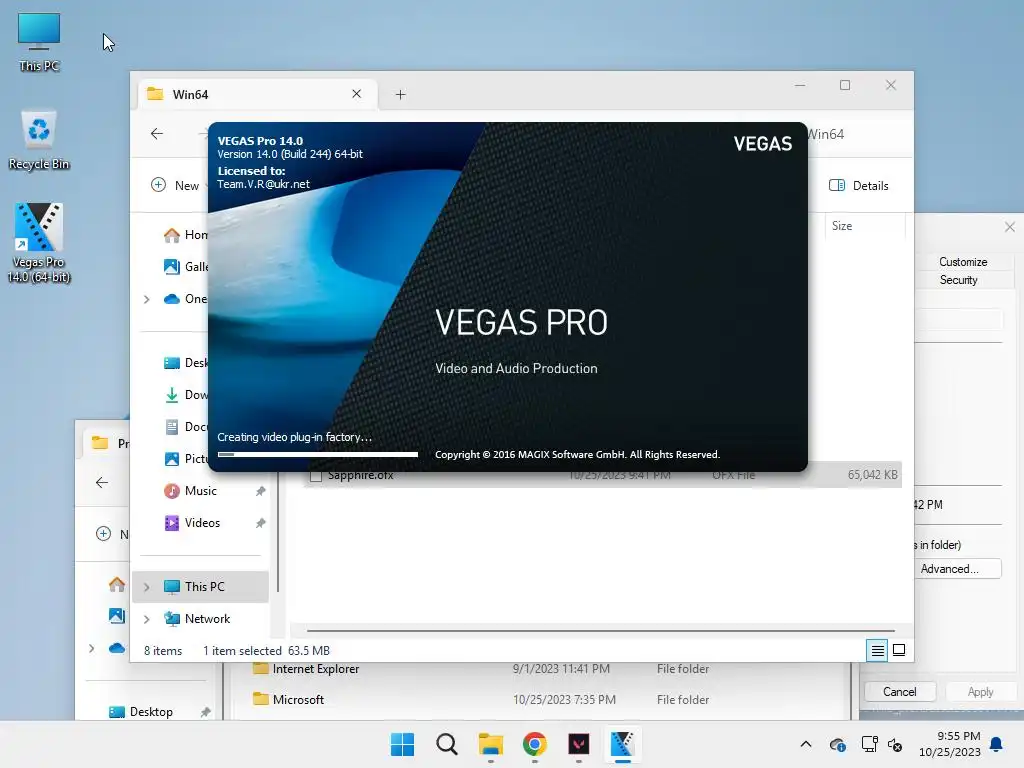Open the Recycle Bin desktop icon
The image size is (1024, 768).
39,140
